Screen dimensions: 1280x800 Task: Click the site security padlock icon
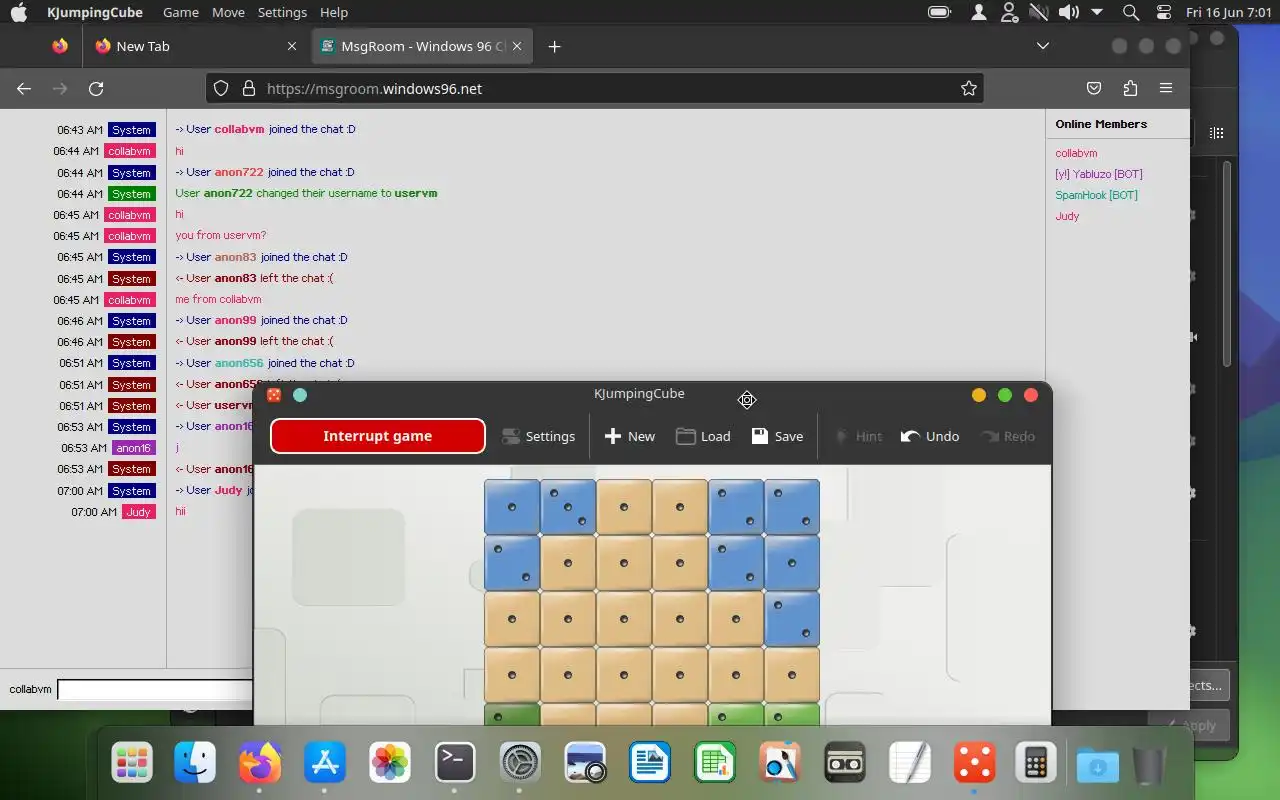click(249, 88)
